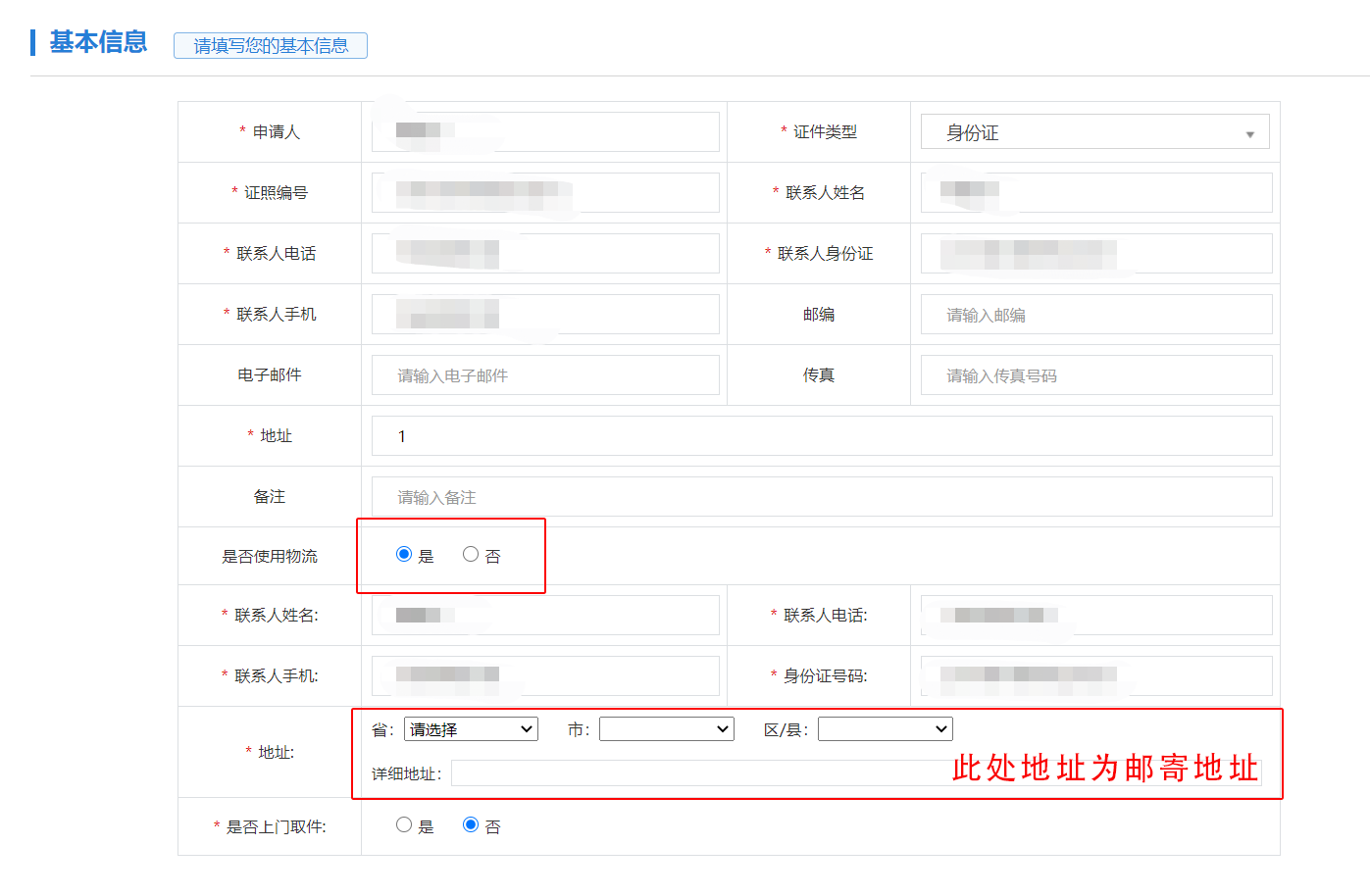This screenshot has height=896, width=1370.
Task: Click the 详细地址 input field
Action: coord(696,773)
